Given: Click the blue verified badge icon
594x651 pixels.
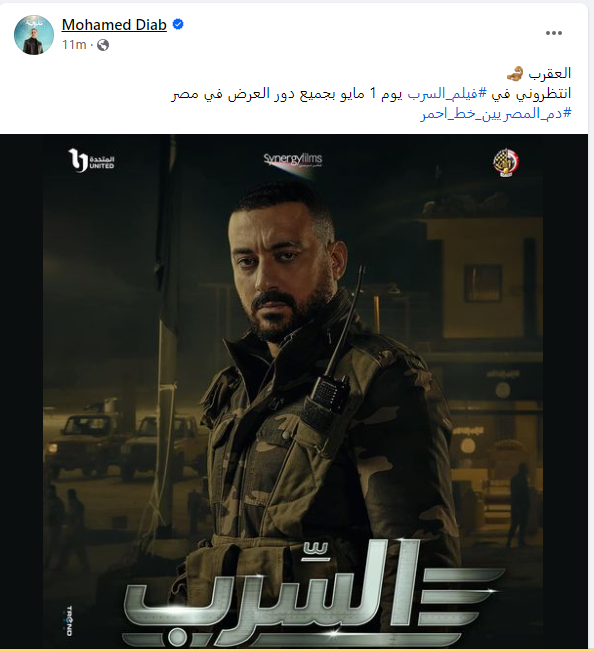Looking at the screenshot, I should (x=178, y=24).
